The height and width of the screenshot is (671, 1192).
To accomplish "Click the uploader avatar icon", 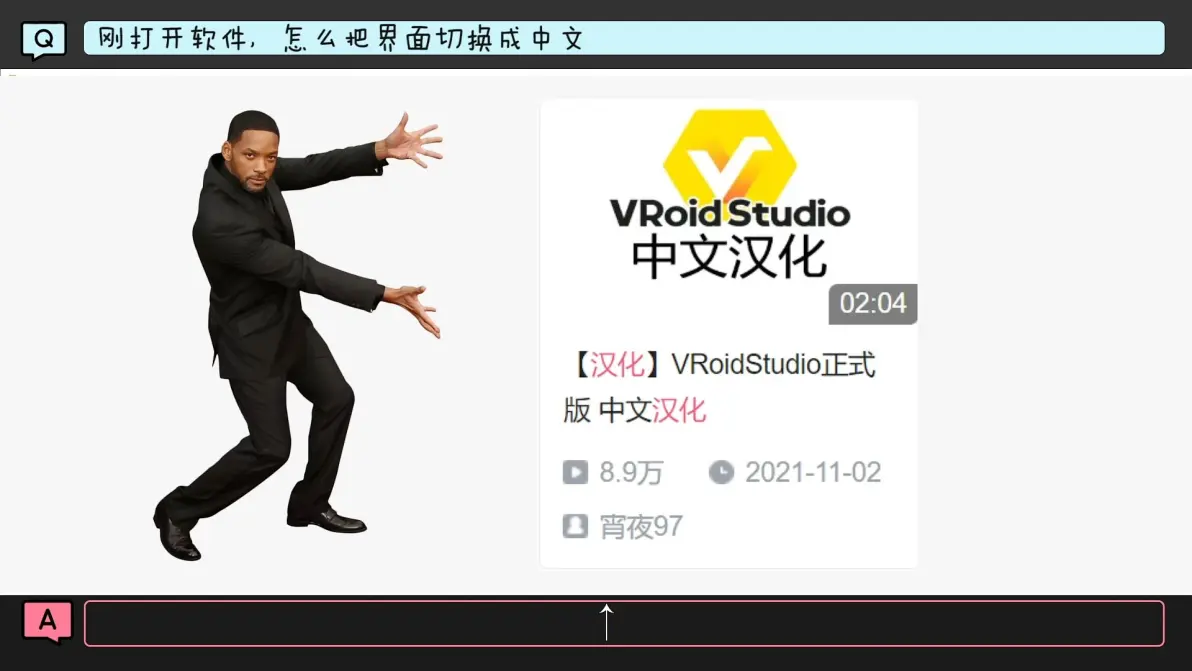I will click(x=575, y=526).
